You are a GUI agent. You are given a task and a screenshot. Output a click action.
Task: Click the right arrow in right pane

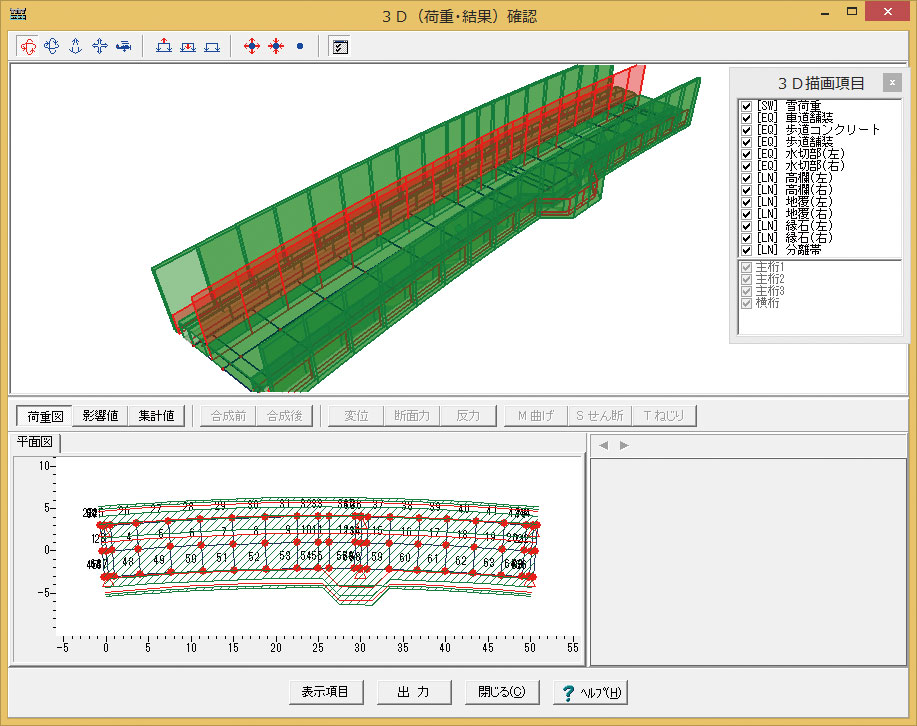click(x=624, y=445)
